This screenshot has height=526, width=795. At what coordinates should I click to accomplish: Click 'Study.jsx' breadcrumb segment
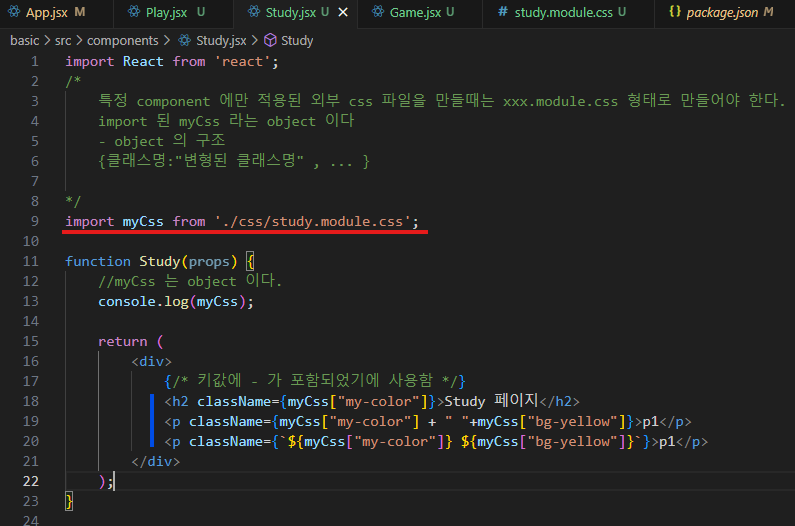221,41
